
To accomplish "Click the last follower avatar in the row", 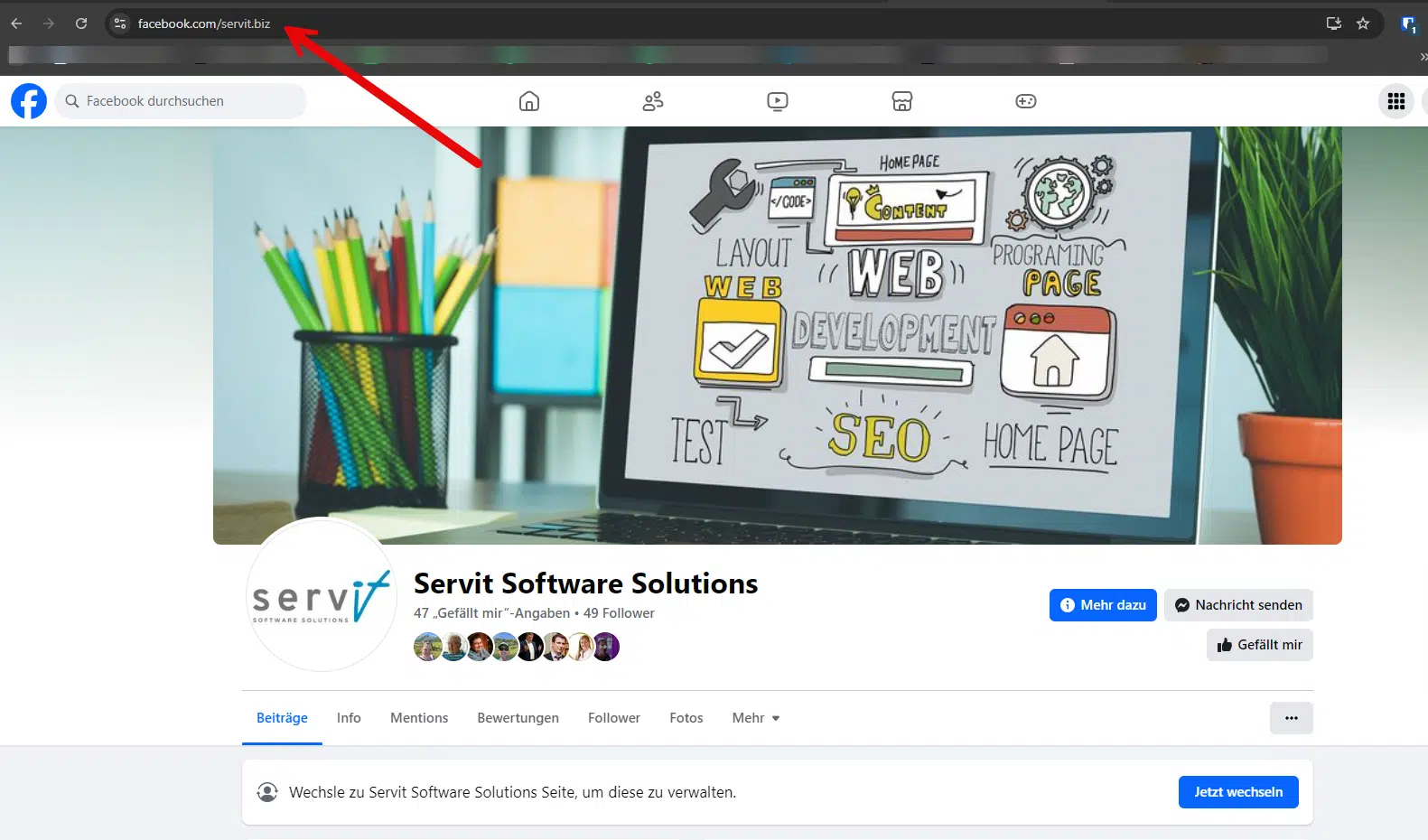I will 606,647.
